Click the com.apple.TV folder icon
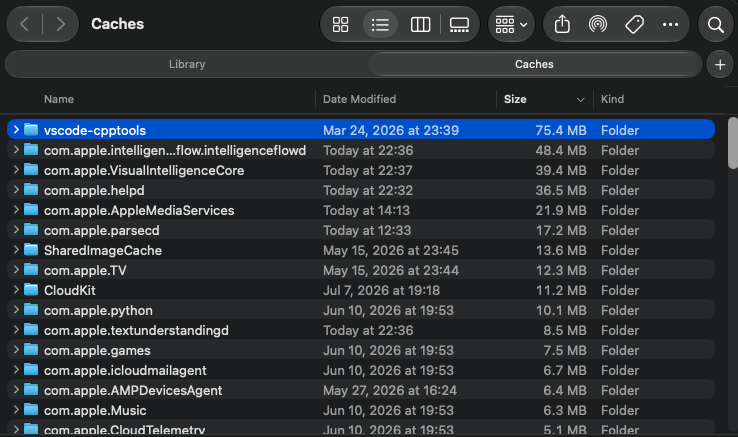 (x=31, y=270)
